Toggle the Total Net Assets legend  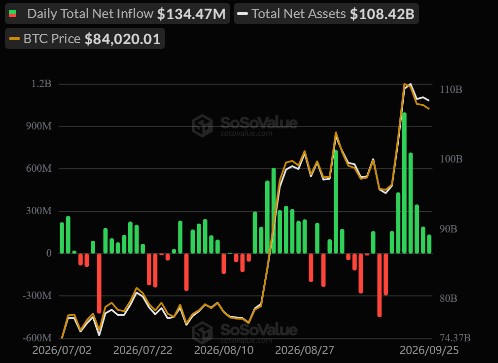click(x=326, y=14)
